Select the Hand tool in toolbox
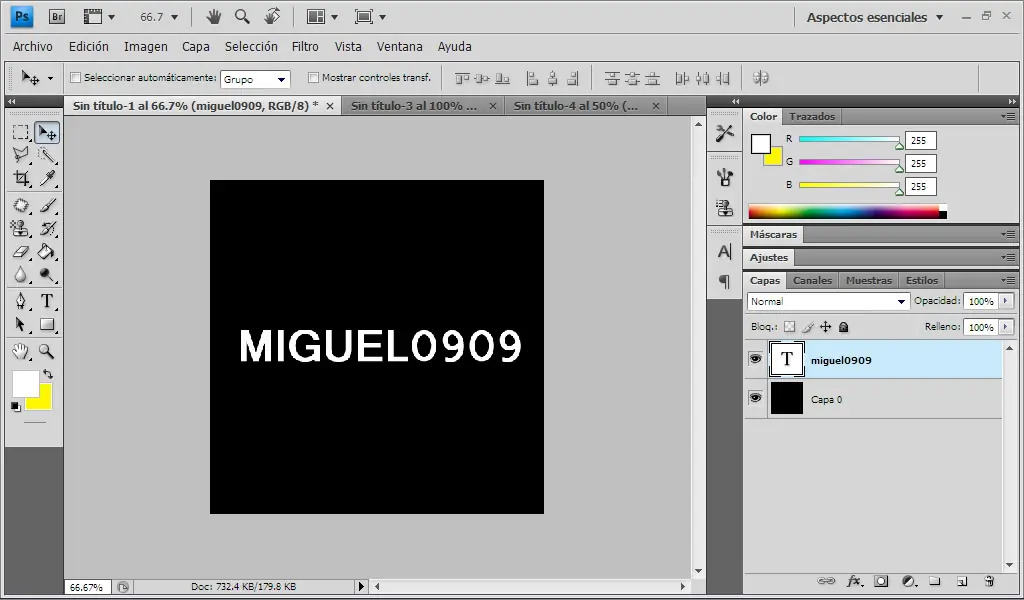 tap(21, 351)
